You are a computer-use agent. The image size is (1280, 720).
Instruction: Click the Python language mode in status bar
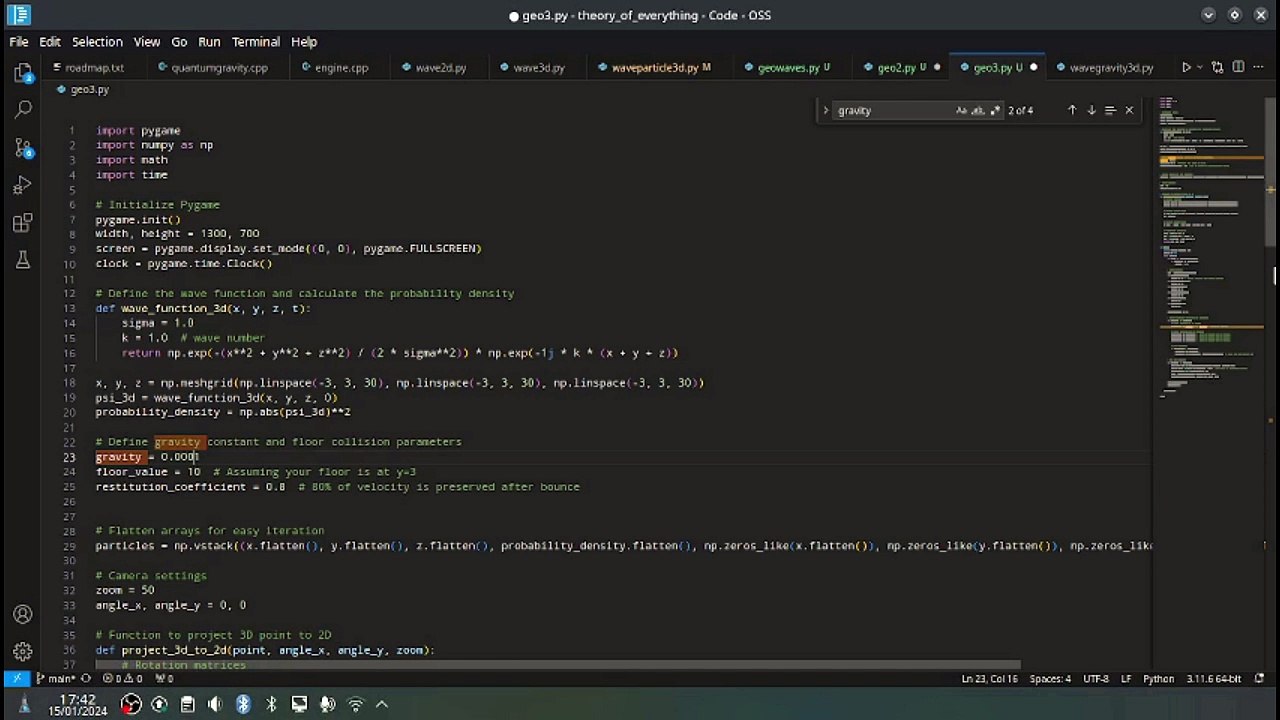[1158, 678]
